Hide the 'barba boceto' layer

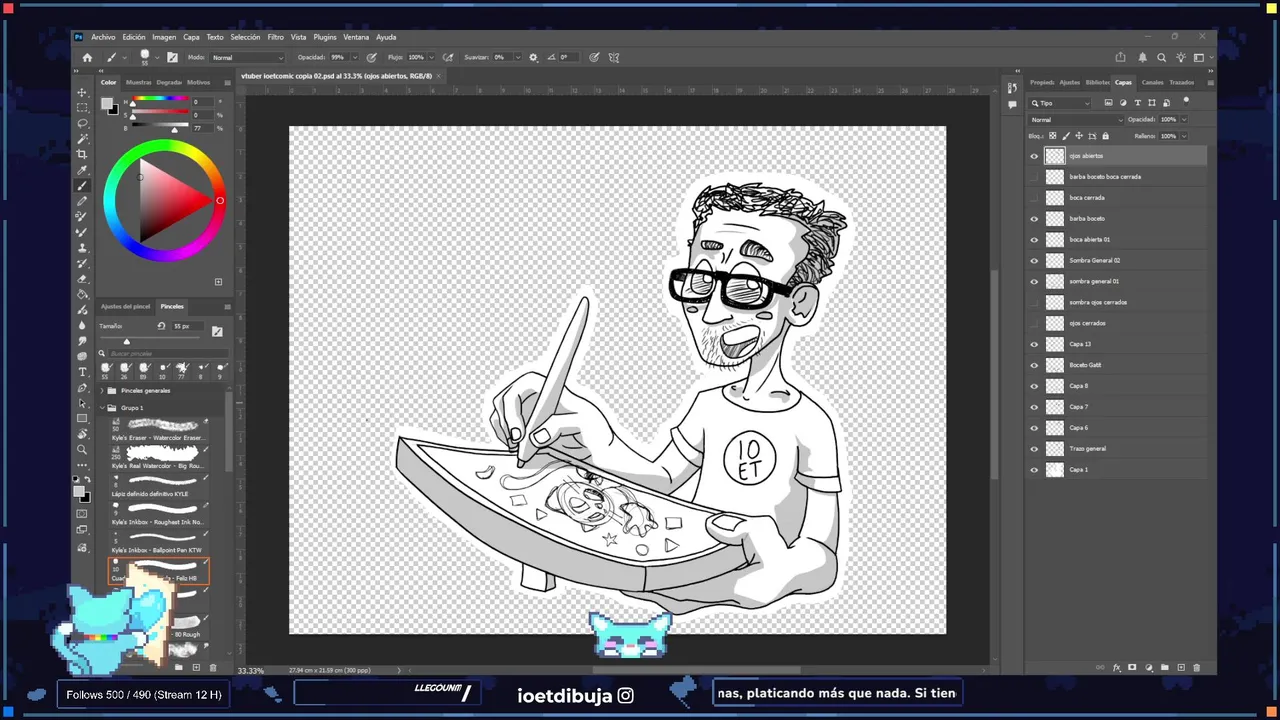(x=1034, y=219)
